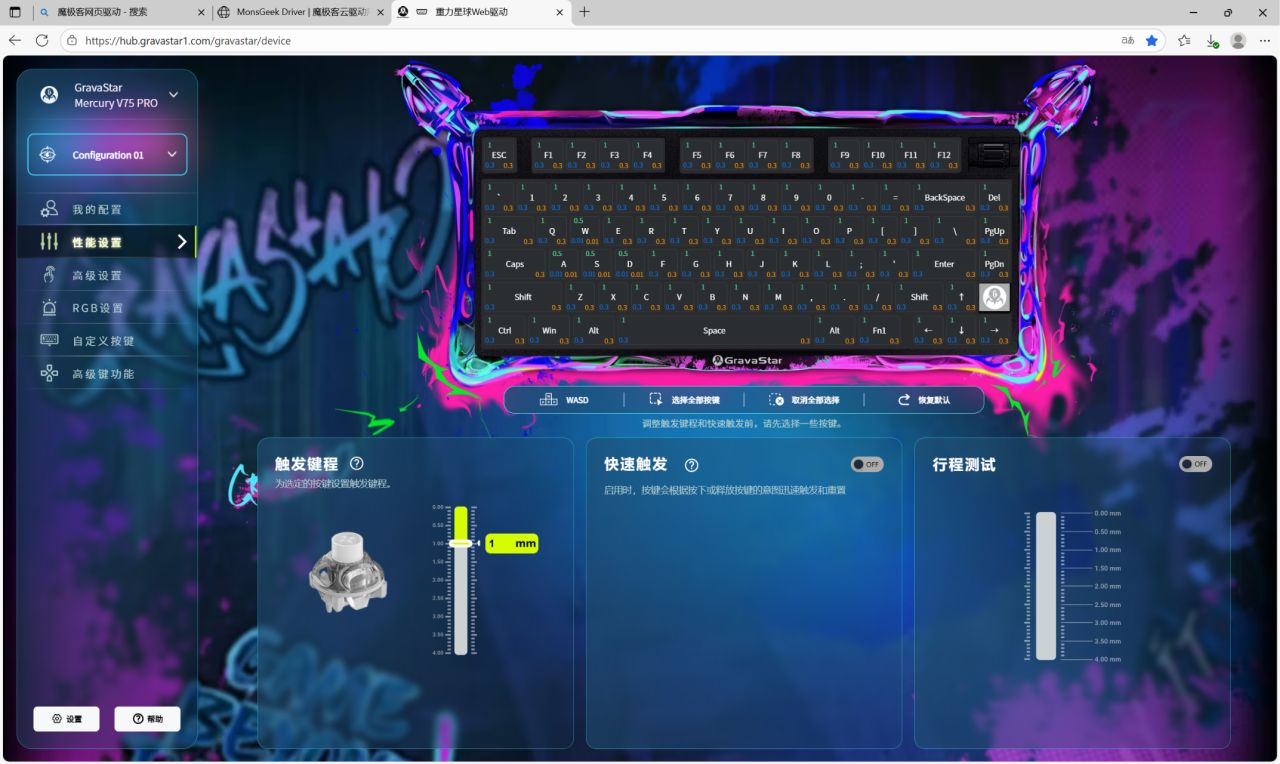Image resolution: width=1280 pixels, height=764 pixels.
Task: Click the actuation value field showing 1 mm
Action: (x=512, y=543)
